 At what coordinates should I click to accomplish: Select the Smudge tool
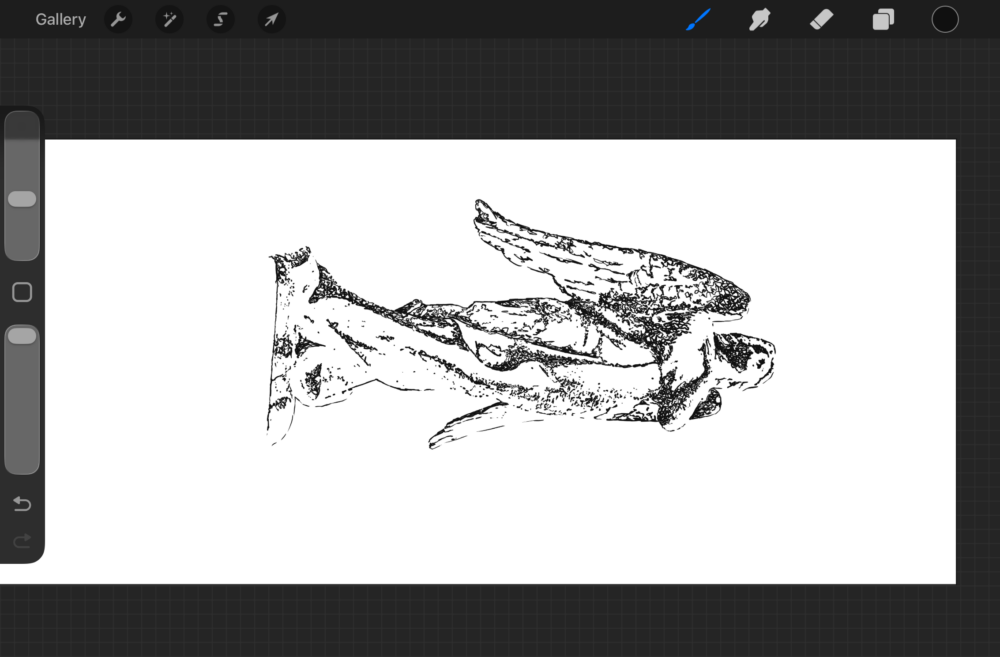[x=760, y=19]
